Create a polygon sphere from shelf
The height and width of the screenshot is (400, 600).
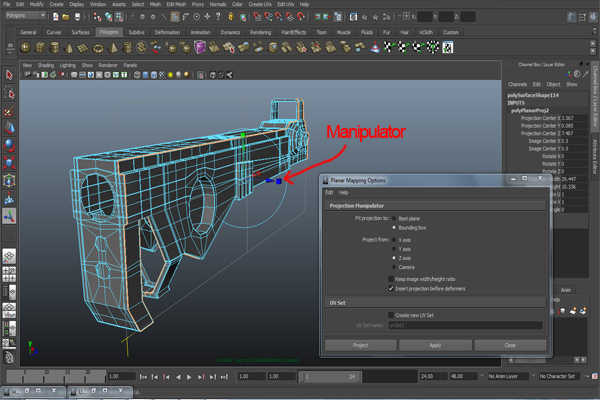pos(26,48)
